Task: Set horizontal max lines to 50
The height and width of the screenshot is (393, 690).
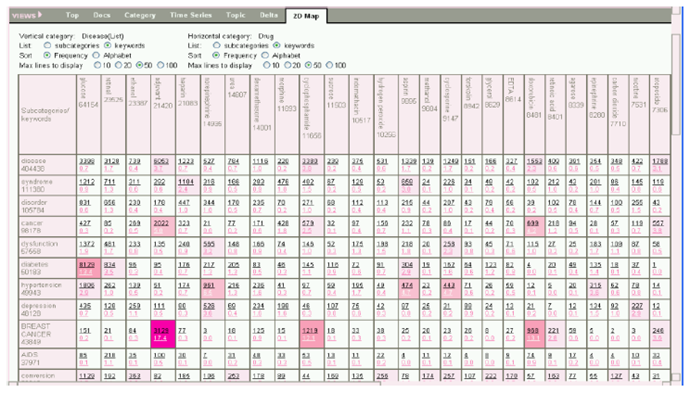Action: tap(308, 65)
